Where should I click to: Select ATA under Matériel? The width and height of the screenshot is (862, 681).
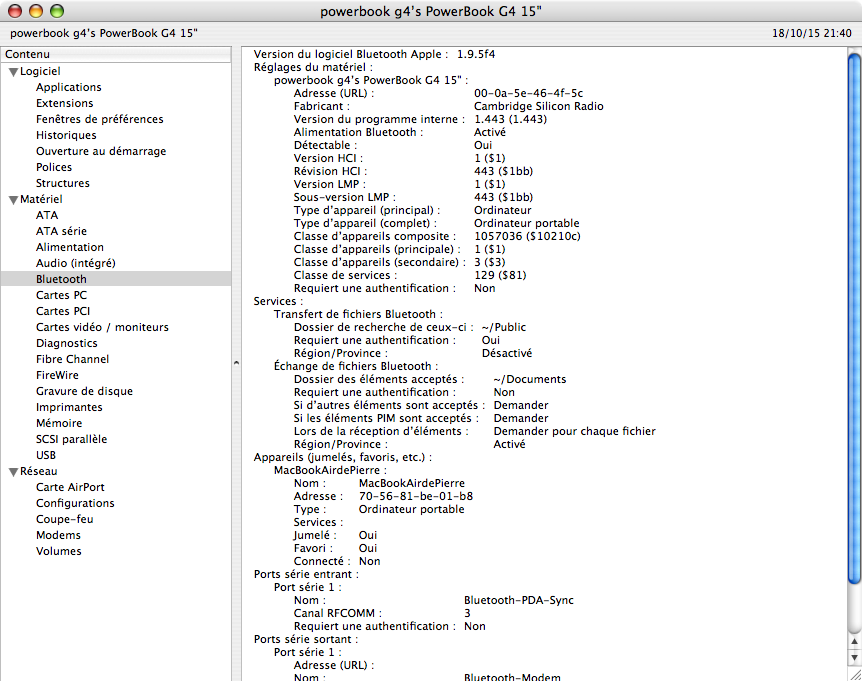point(47,215)
